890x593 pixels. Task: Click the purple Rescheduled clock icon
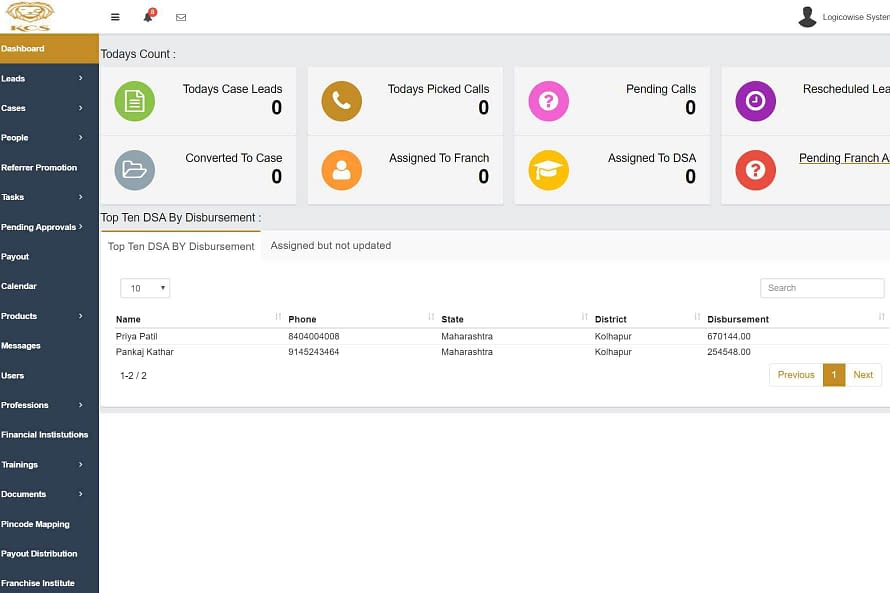click(755, 101)
